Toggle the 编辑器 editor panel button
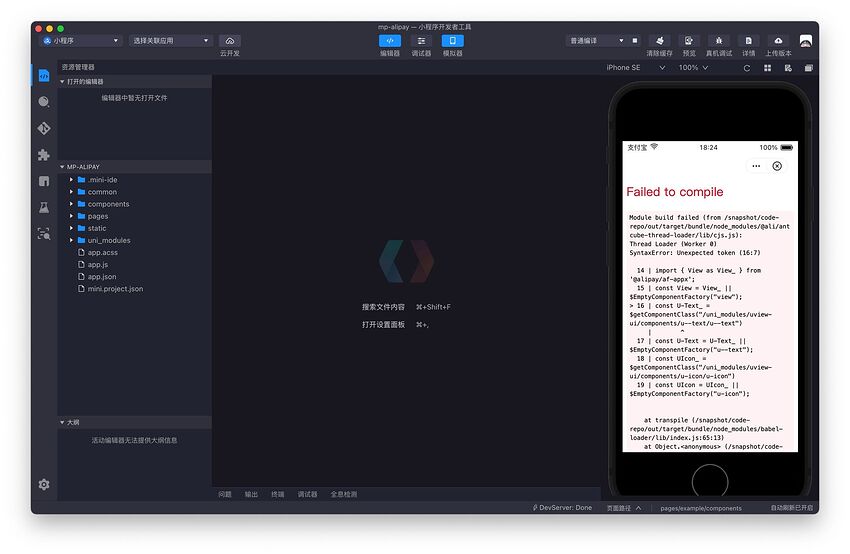The image size is (850, 554). [x=390, y=41]
